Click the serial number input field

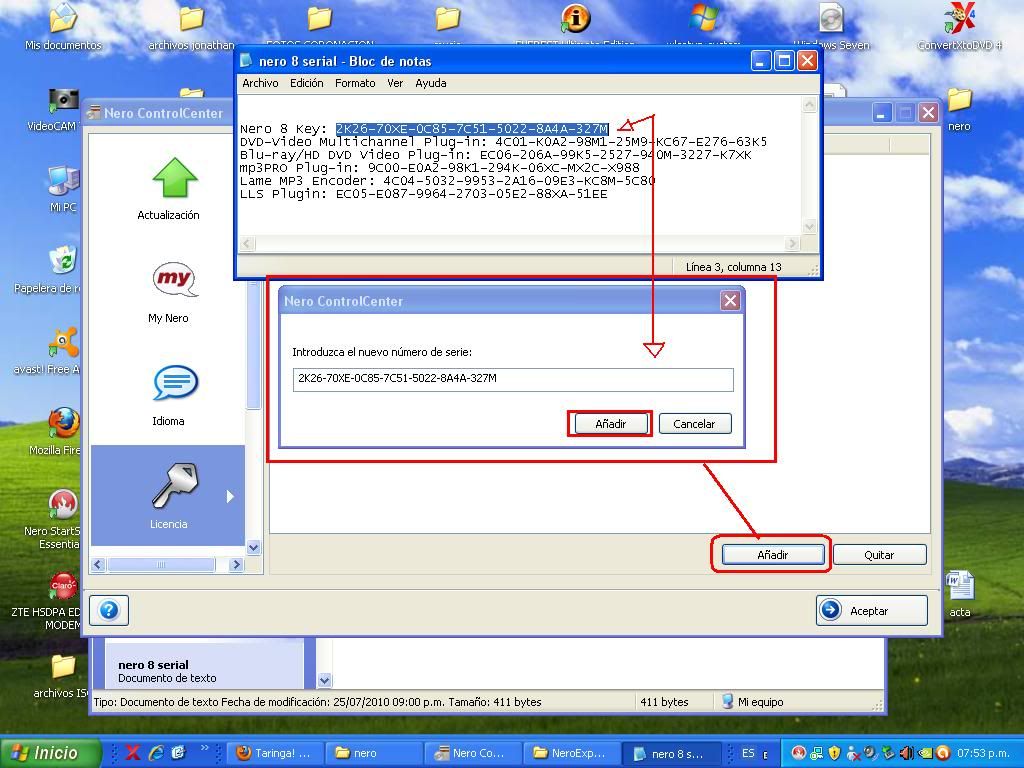coord(513,379)
